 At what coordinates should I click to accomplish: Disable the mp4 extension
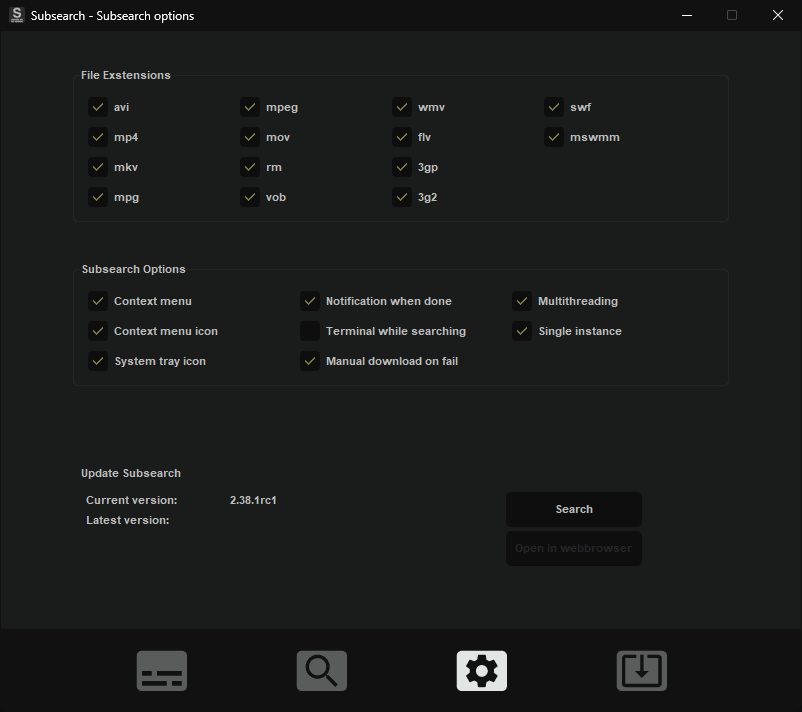coord(98,137)
